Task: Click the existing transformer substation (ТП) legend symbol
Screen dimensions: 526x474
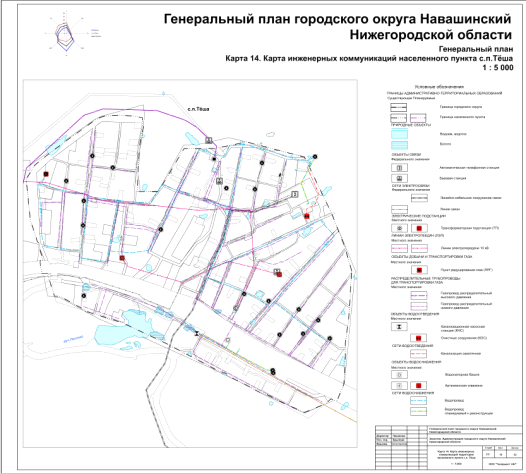Action: coord(399,228)
